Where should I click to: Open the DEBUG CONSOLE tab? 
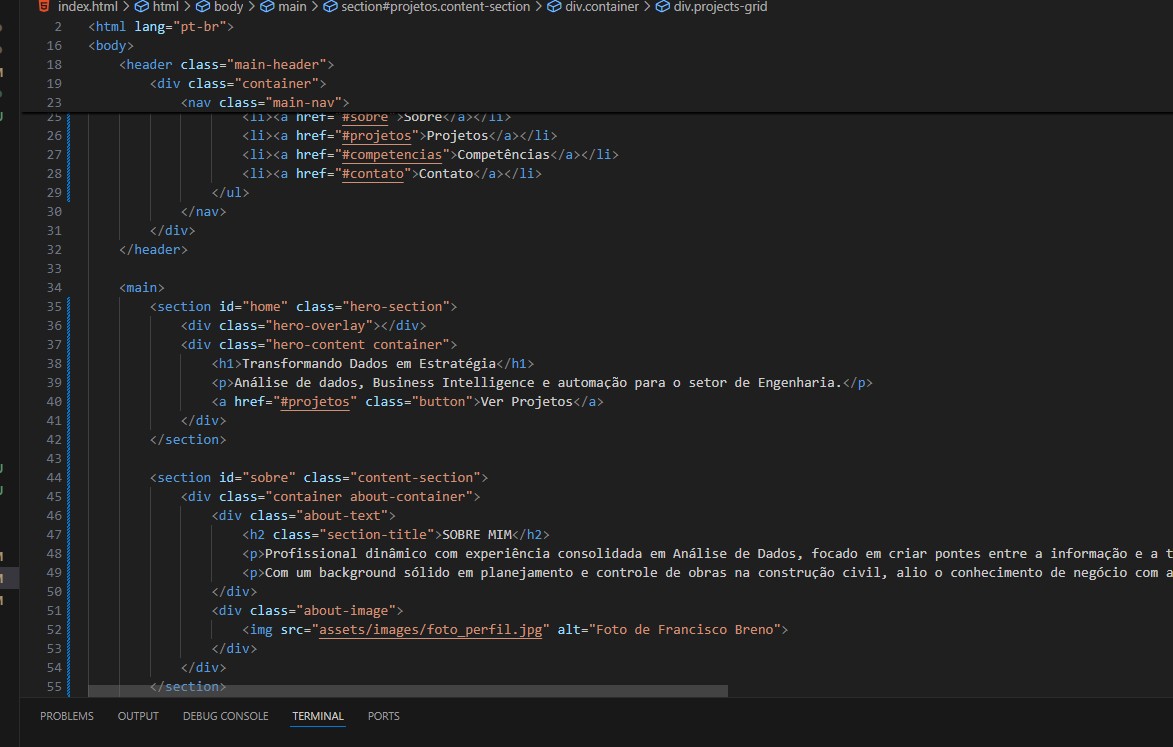click(225, 716)
